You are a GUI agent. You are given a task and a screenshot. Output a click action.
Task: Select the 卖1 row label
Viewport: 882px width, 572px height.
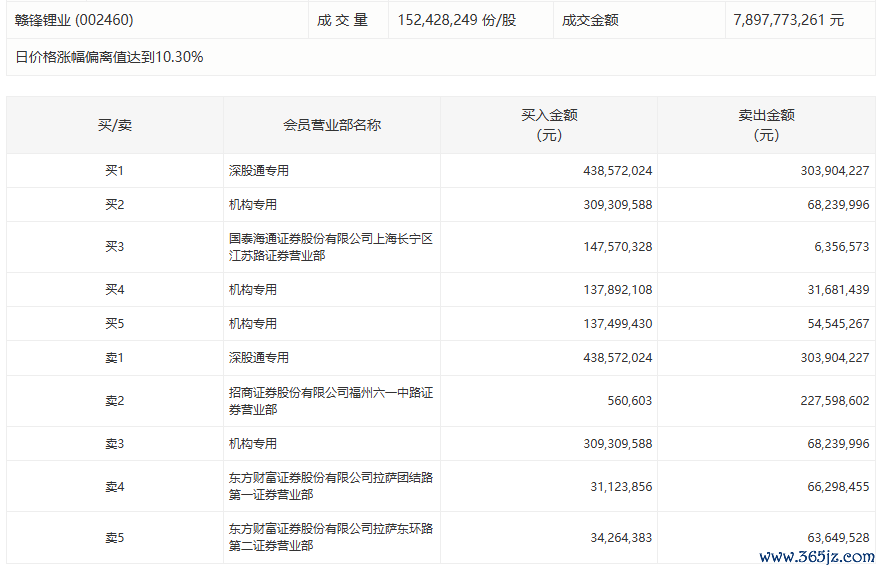tap(115, 358)
